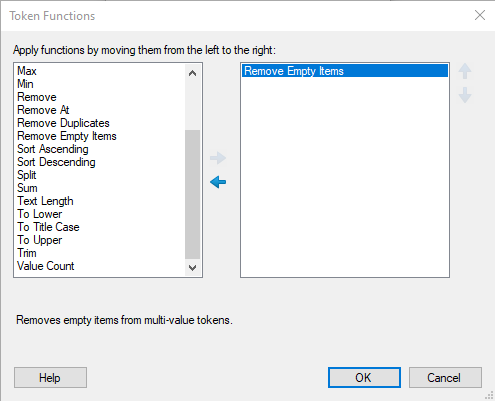Select Remove Duplicates in the functions list
Image resolution: width=495 pixels, height=401 pixels.
63,123
